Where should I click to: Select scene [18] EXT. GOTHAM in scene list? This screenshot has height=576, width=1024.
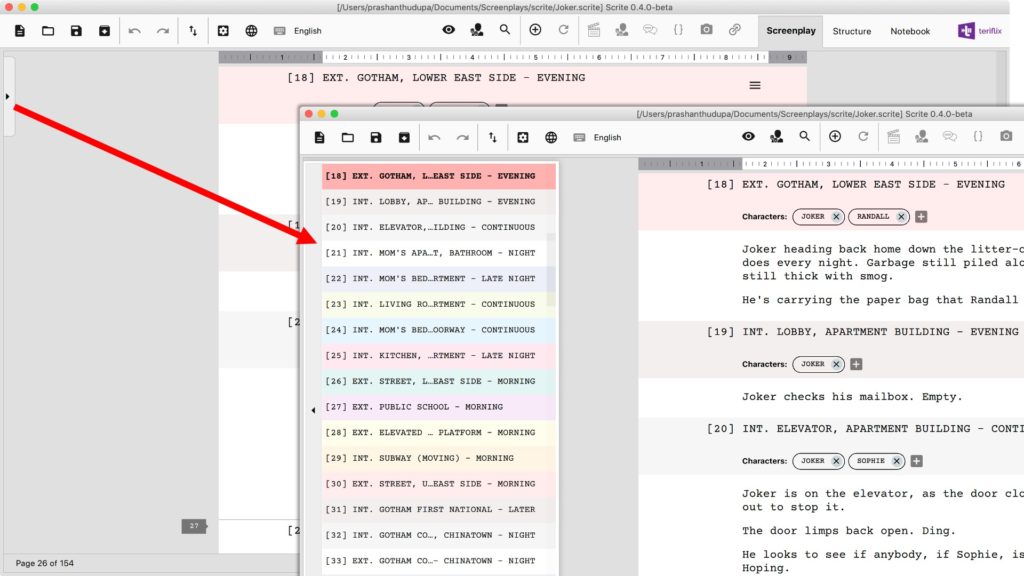438,176
